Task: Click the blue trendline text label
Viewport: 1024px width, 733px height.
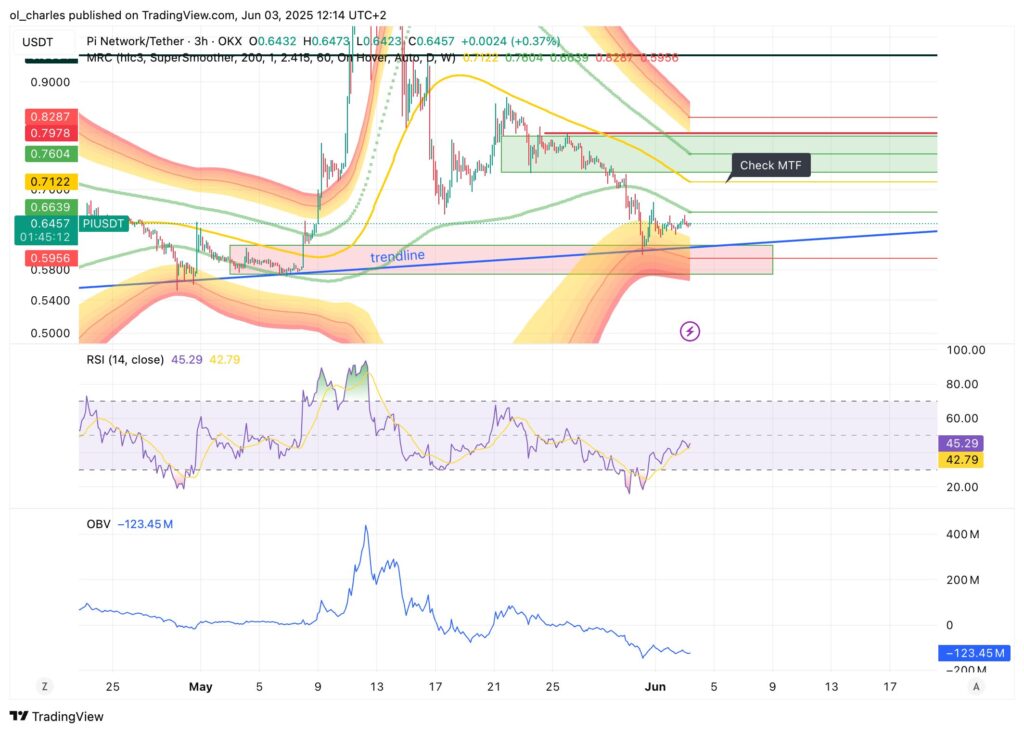Action: point(397,256)
